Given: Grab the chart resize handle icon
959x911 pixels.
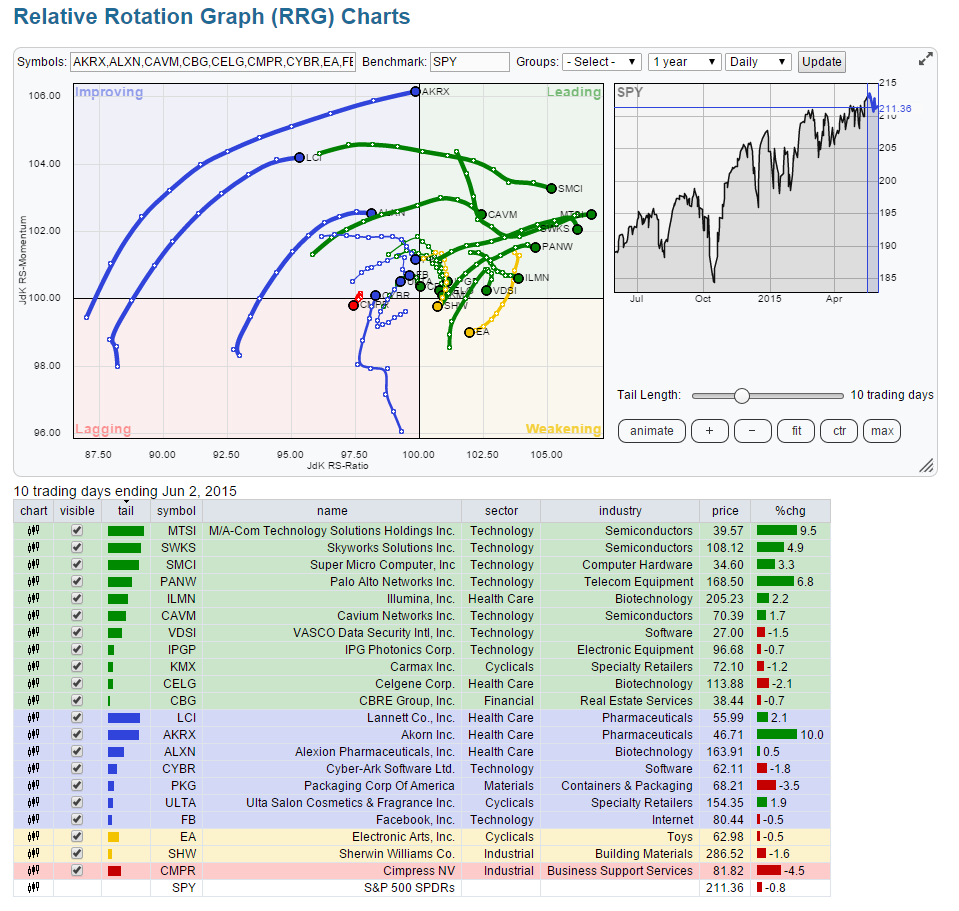Looking at the screenshot, I should click(927, 465).
